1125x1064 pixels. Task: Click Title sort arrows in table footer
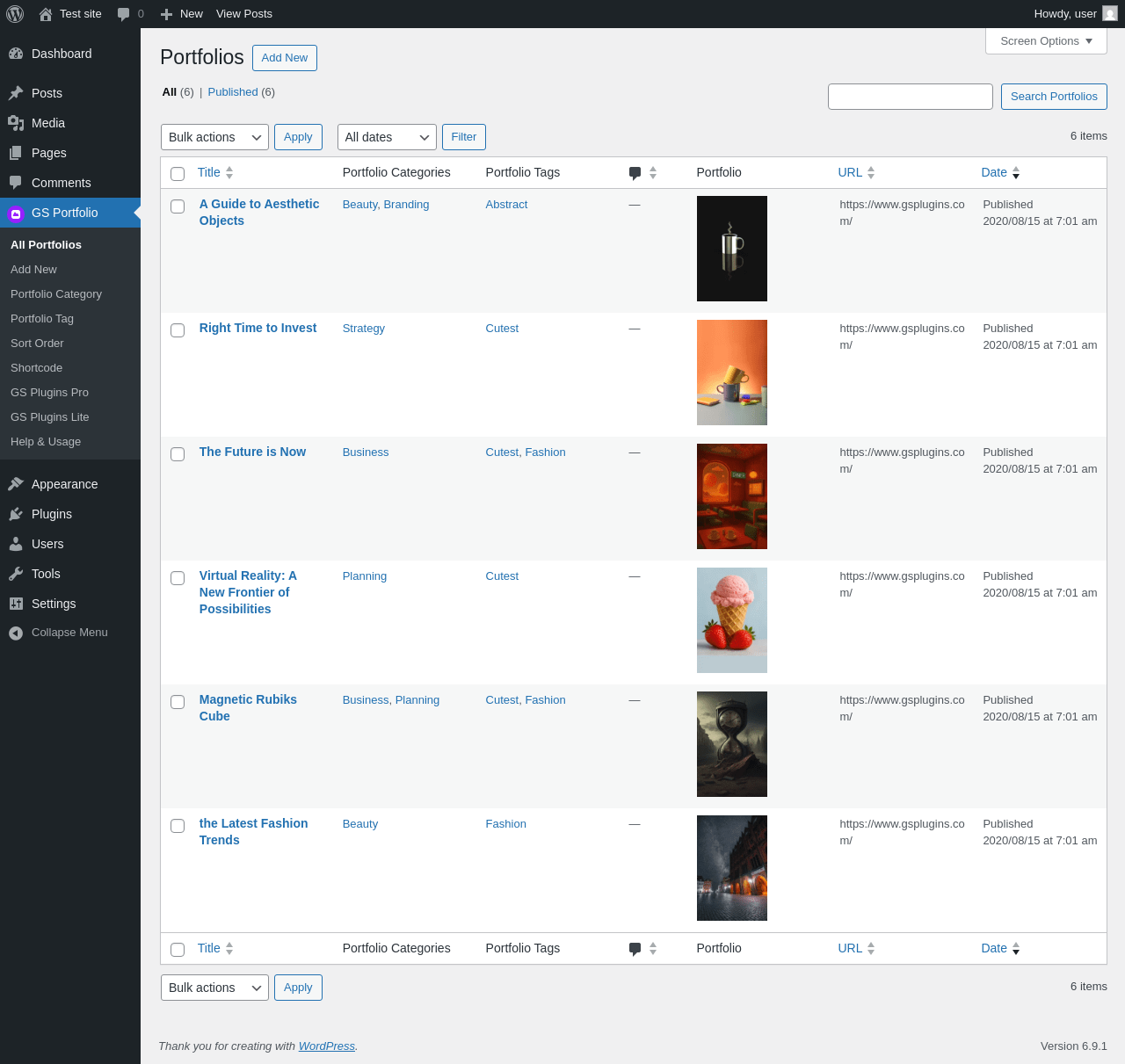(x=229, y=949)
